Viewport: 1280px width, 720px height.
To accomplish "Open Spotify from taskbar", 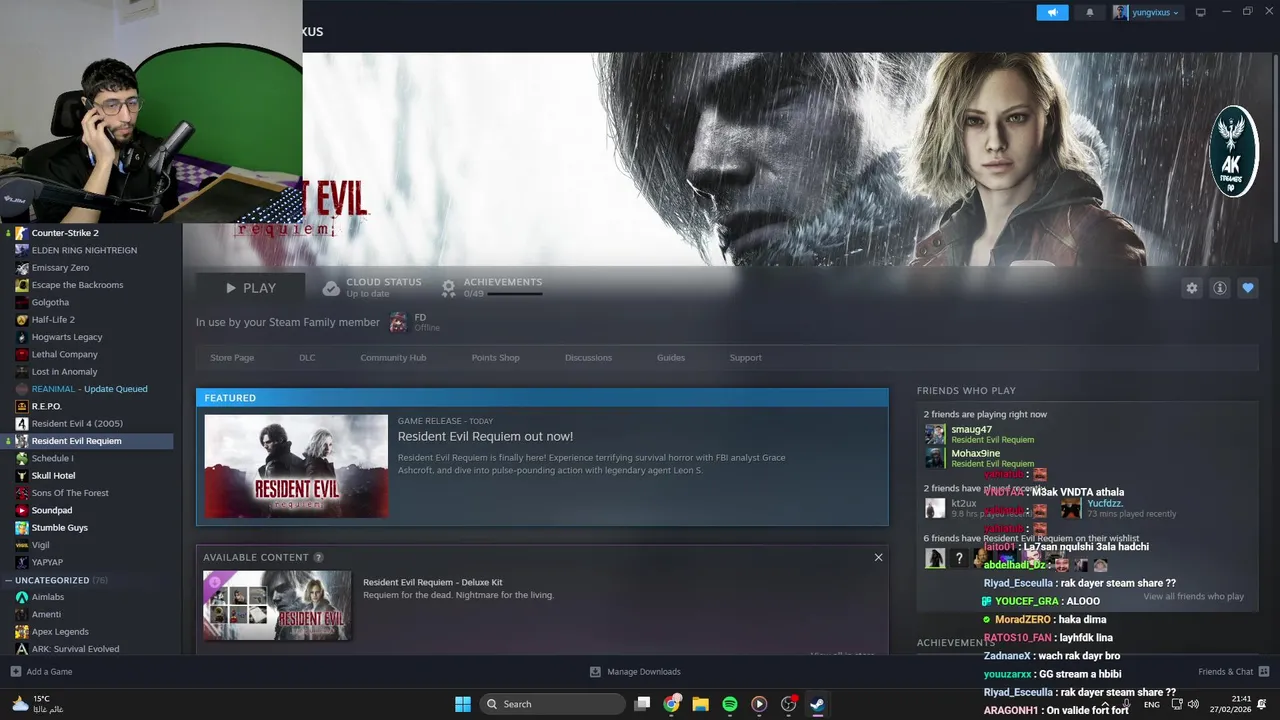I will pos(730,704).
